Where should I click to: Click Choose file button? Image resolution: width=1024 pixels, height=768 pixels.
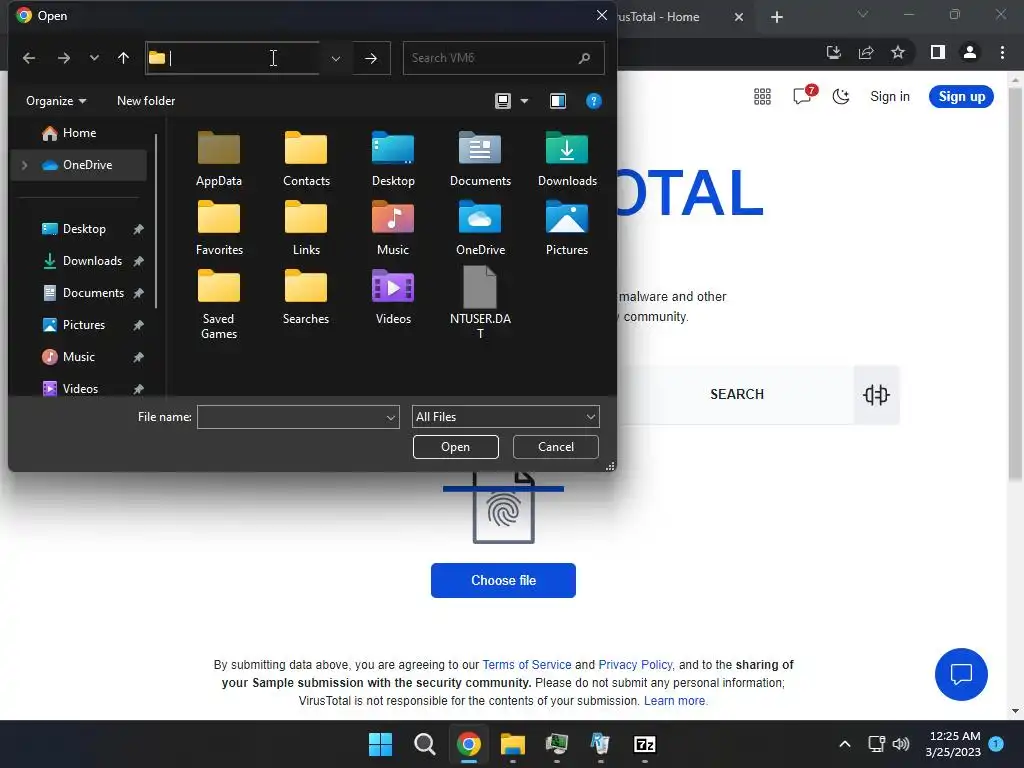pyautogui.click(x=503, y=580)
